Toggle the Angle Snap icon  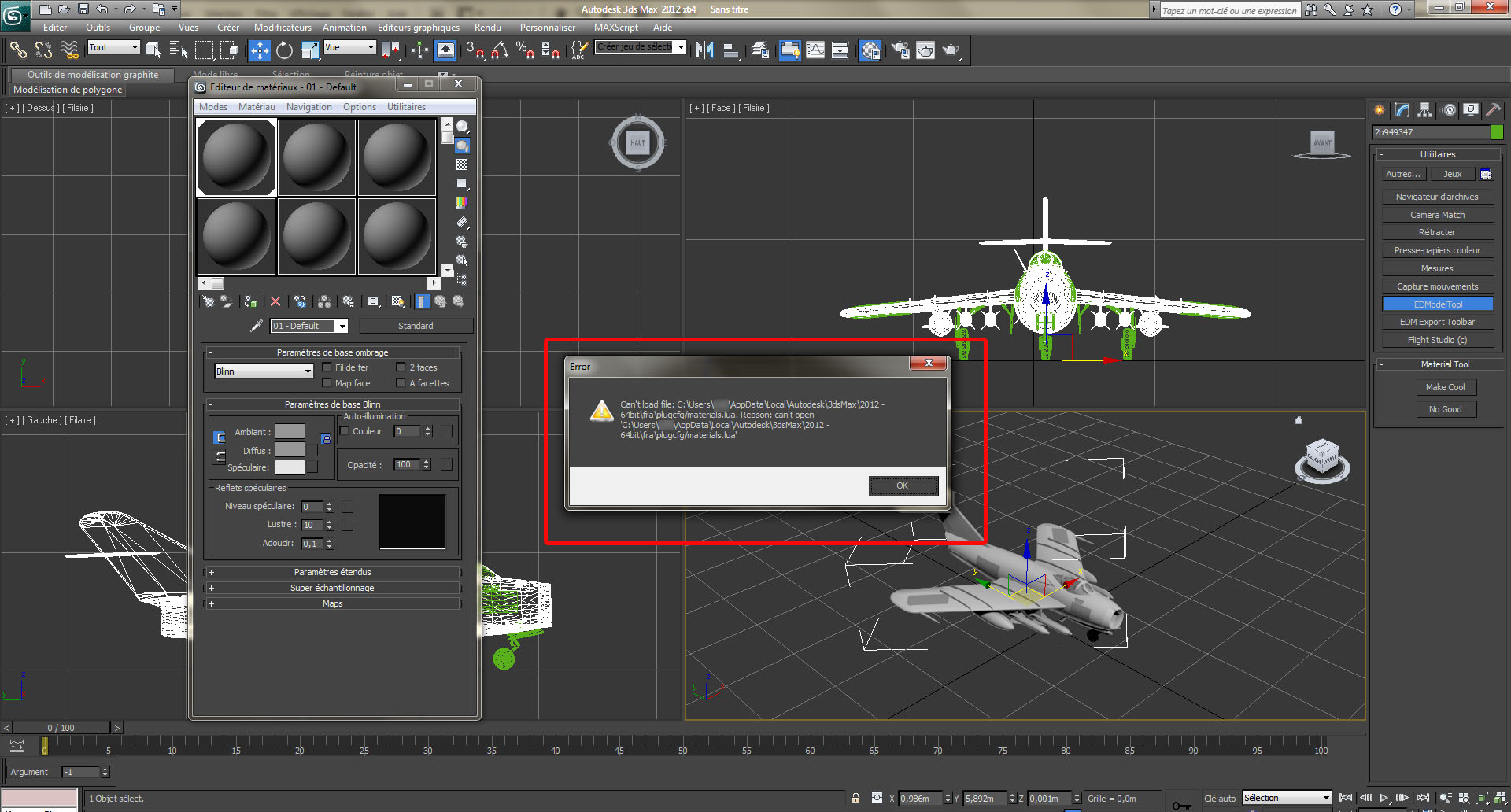[501, 50]
